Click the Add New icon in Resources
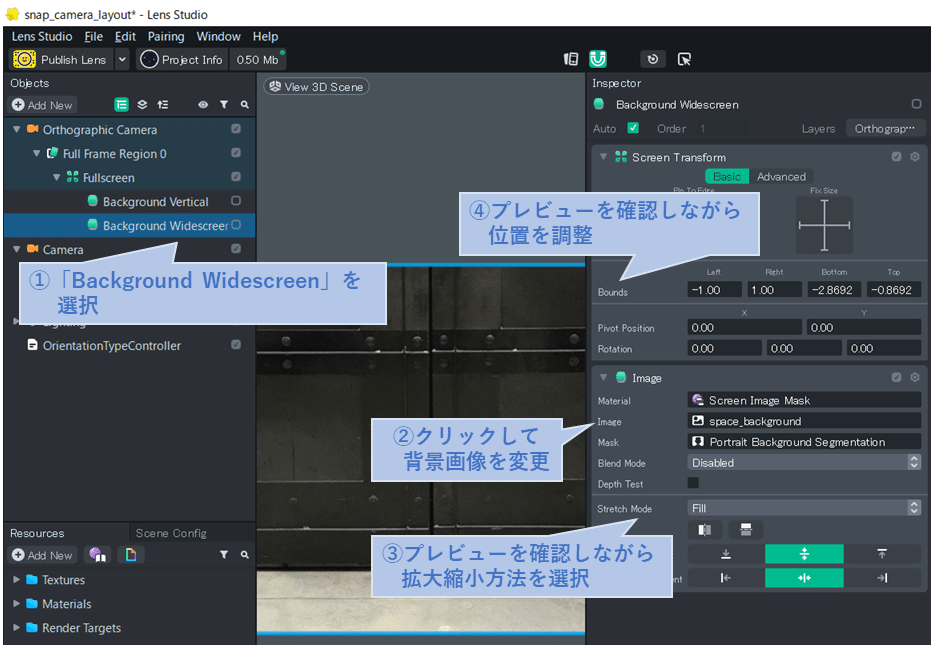The image size is (933, 647). (20, 555)
